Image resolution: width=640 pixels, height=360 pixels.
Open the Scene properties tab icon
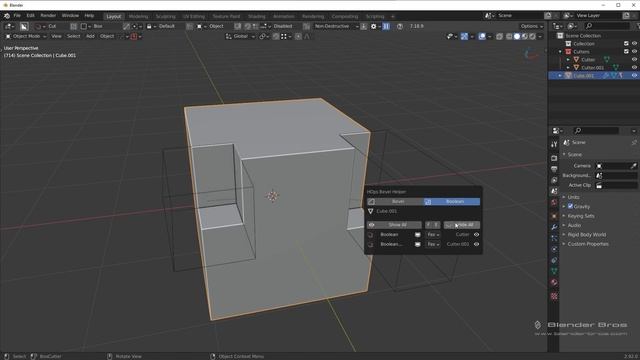[554, 191]
